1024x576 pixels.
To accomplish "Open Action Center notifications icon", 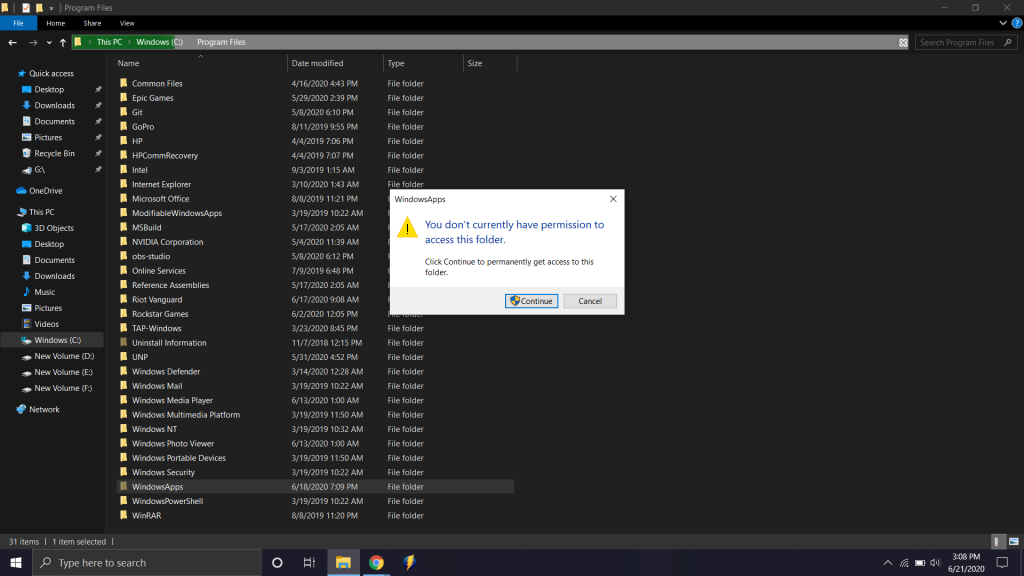I will (1002, 562).
